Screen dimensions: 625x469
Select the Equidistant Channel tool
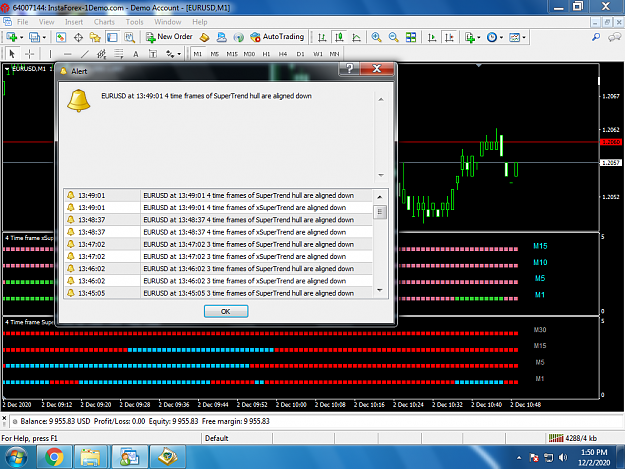coord(102,54)
